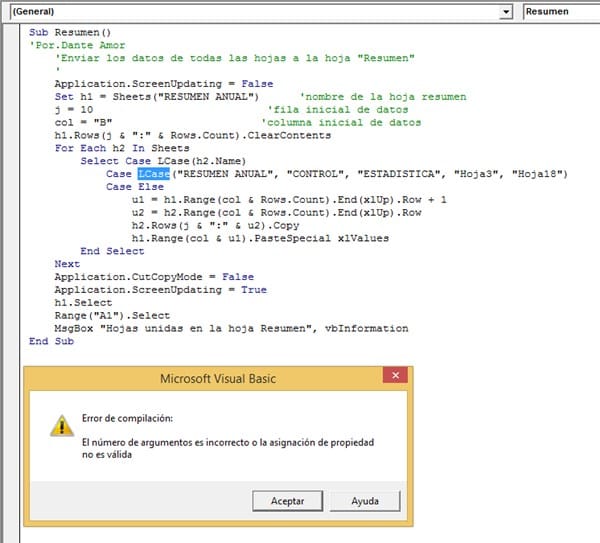The width and height of the screenshot is (600, 543).
Task: Click the 'Sub Resumen()' line
Action: point(70,33)
